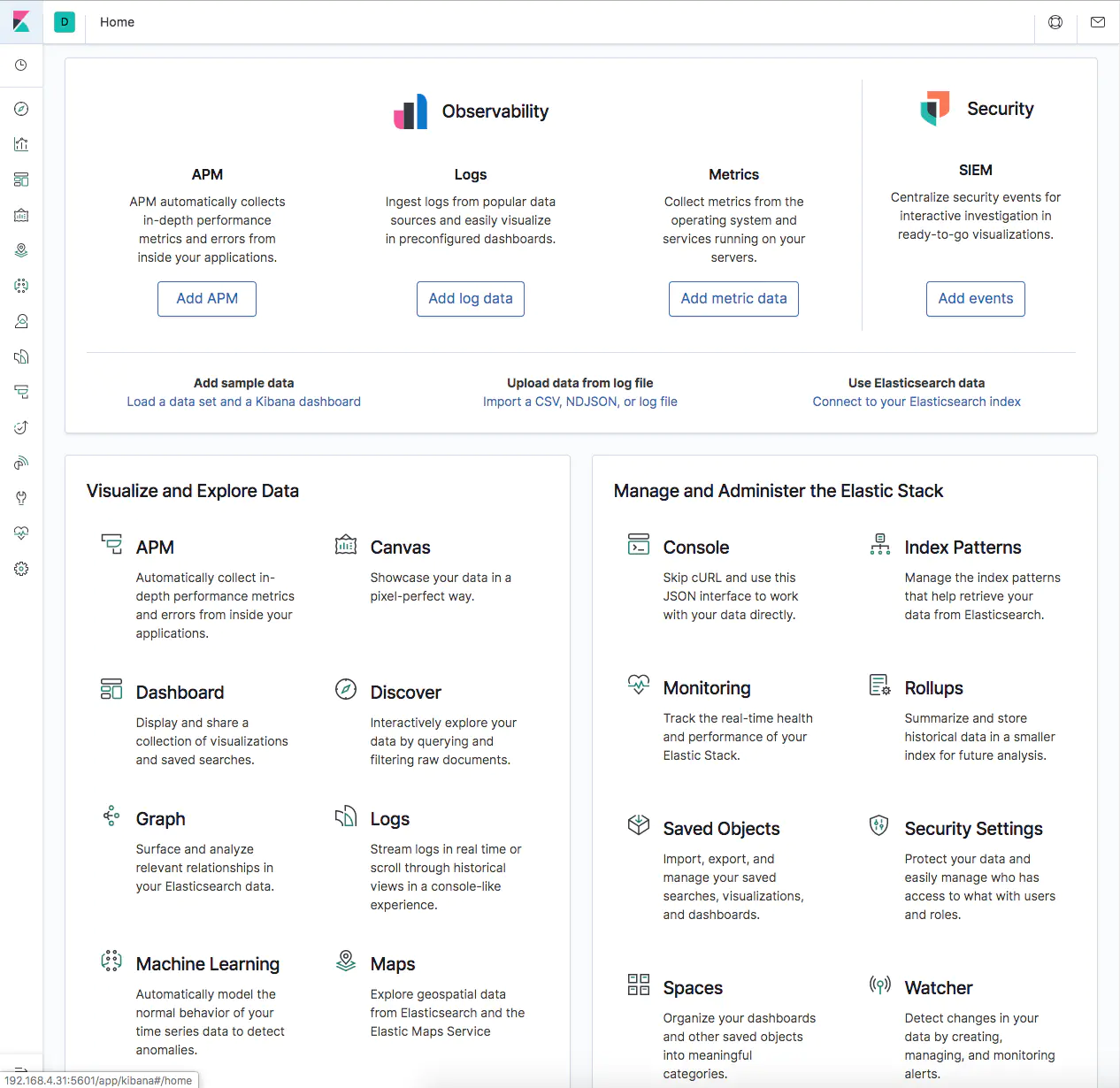This screenshot has width=1120, height=1088.
Task: Open the APM card title in Visualize section
Action: tap(155, 548)
